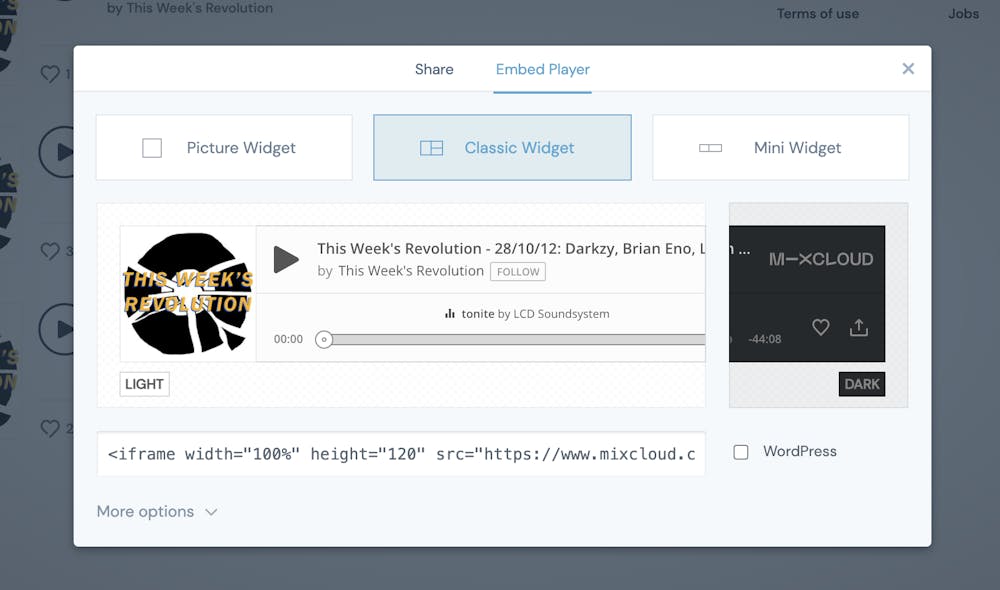The width and height of the screenshot is (1000, 590).
Task: Click the share upload icon in dark preview
Action: click(859, 327)
